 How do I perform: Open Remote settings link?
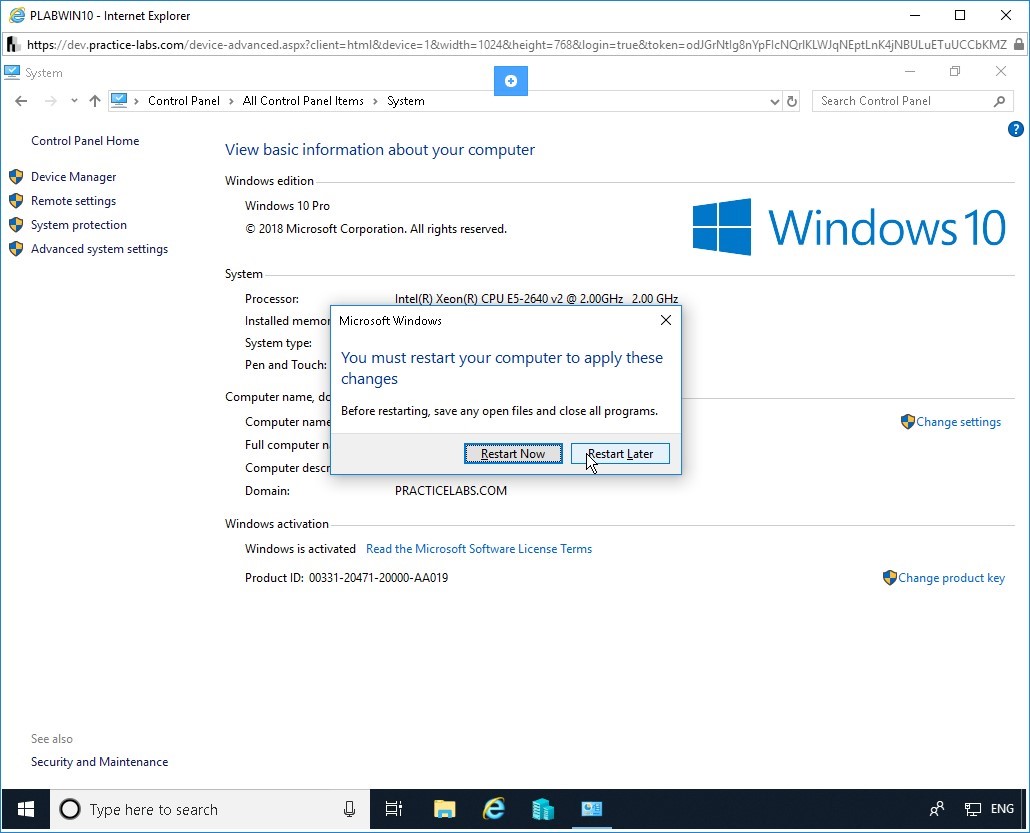[x=74, y=201]
